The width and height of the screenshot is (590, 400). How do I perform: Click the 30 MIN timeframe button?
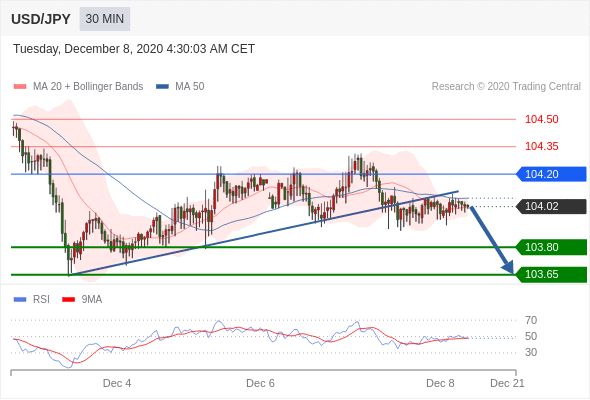[x=105, y=19]
